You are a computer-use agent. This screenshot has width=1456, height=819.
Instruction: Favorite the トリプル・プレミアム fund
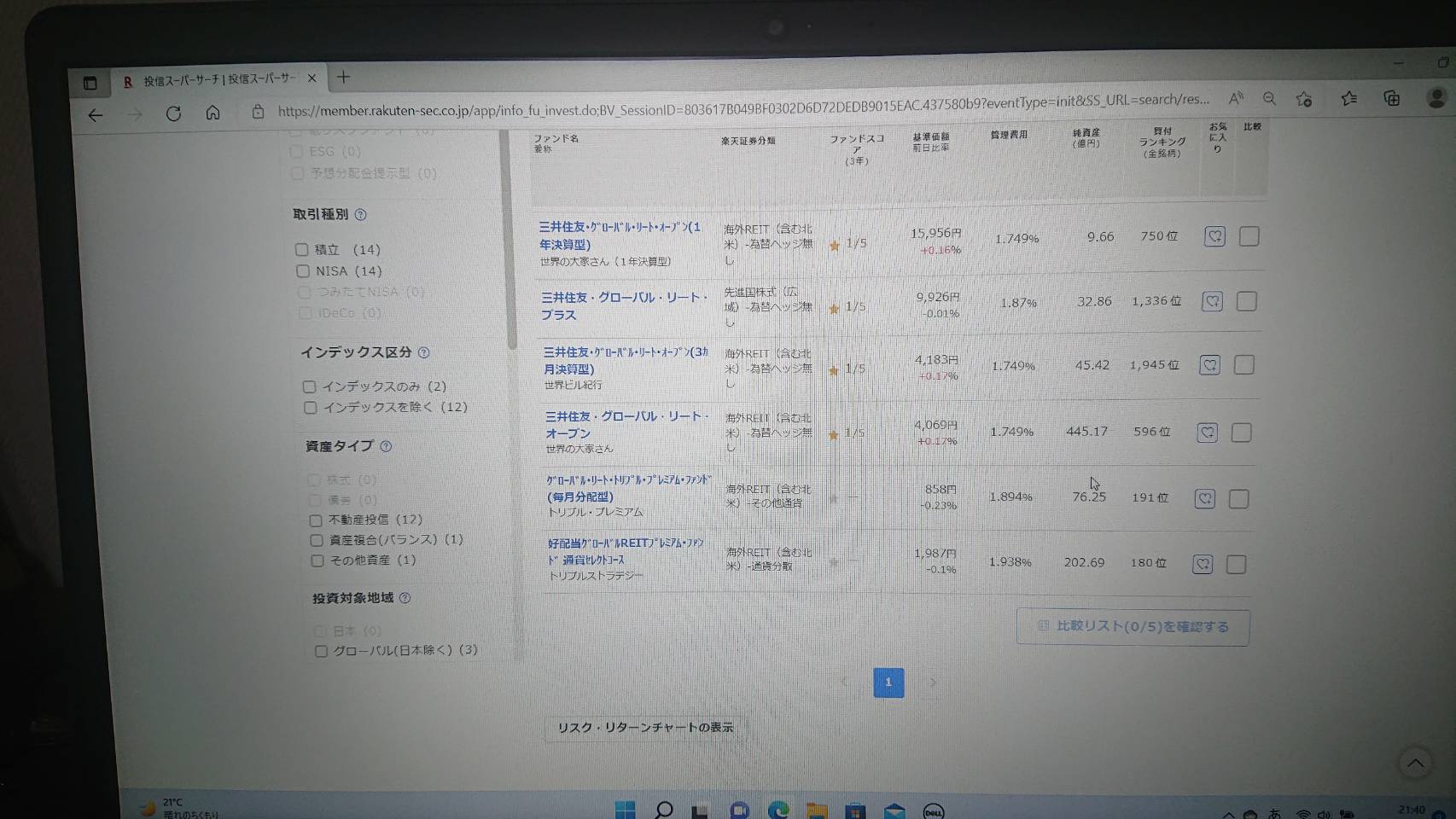1204,498
